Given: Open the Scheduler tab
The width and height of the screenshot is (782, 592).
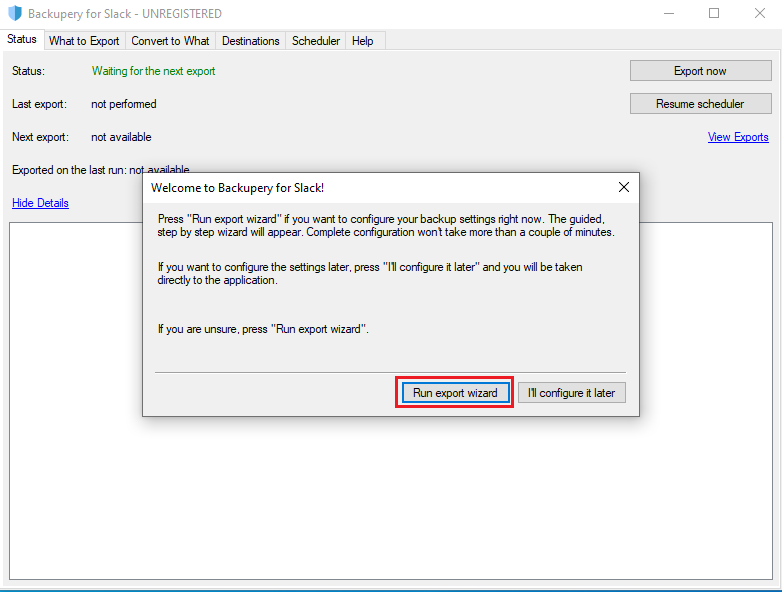Looking at the screenshot, I should (x=316, y=41).
